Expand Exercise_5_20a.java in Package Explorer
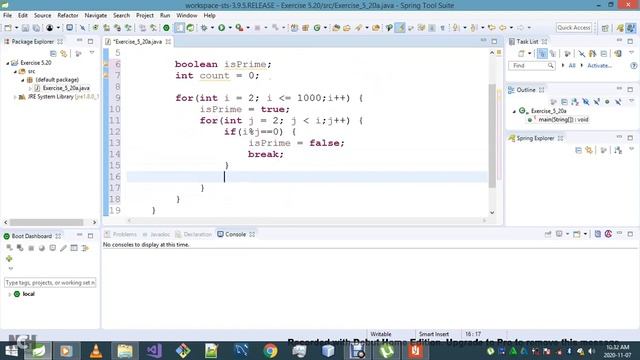The width and height of the screenshot is (640, 360). (x=30, y=89)
